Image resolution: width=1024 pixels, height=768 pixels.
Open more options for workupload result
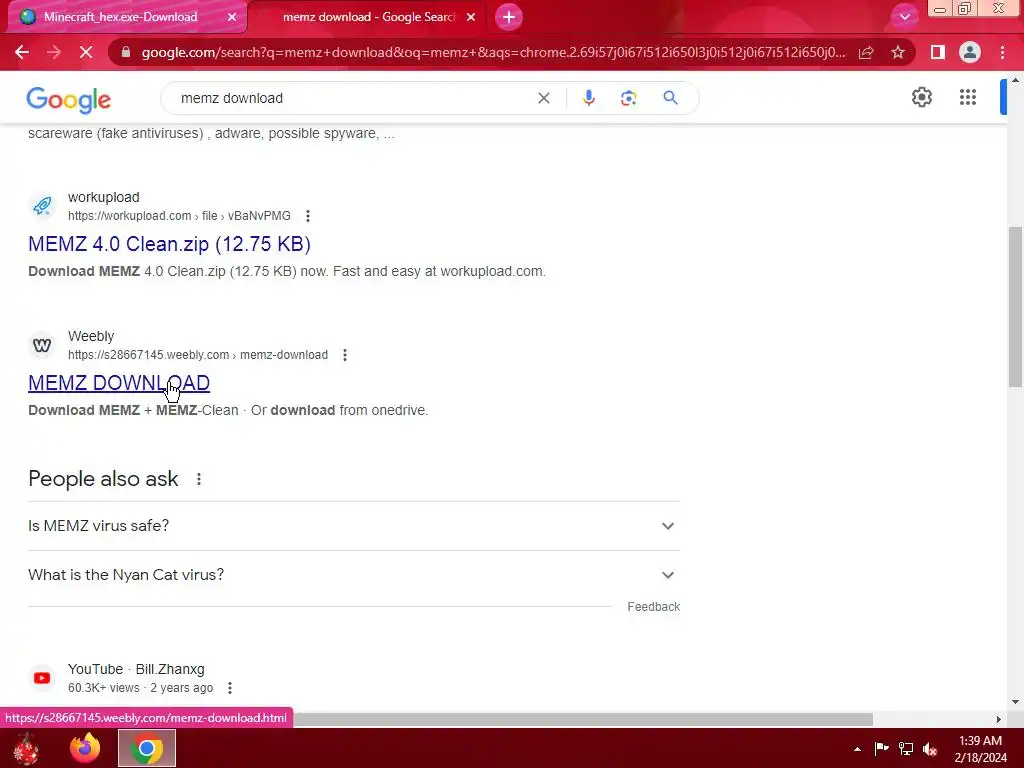point(308,216)
